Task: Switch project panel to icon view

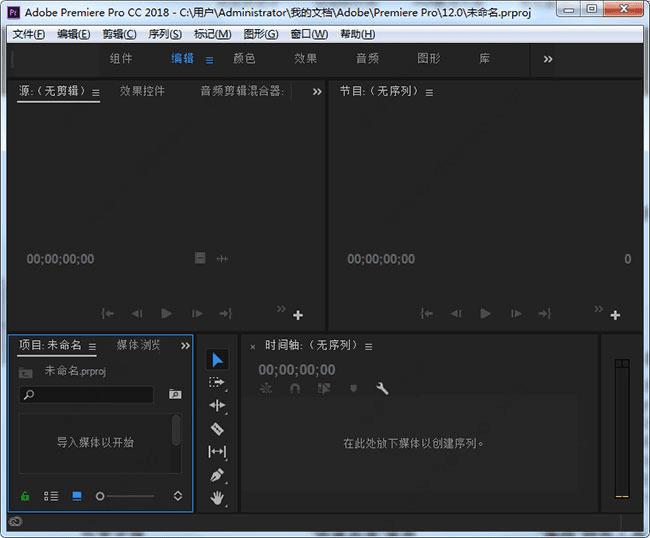Action: [x=77, y=496]
